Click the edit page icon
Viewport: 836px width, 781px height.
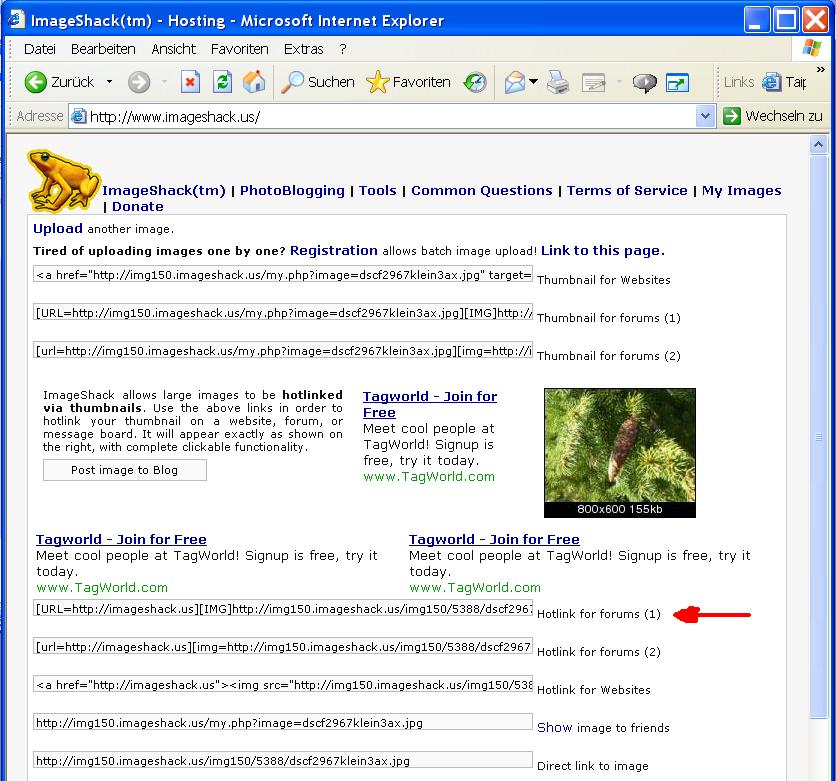tap(593, 82)
